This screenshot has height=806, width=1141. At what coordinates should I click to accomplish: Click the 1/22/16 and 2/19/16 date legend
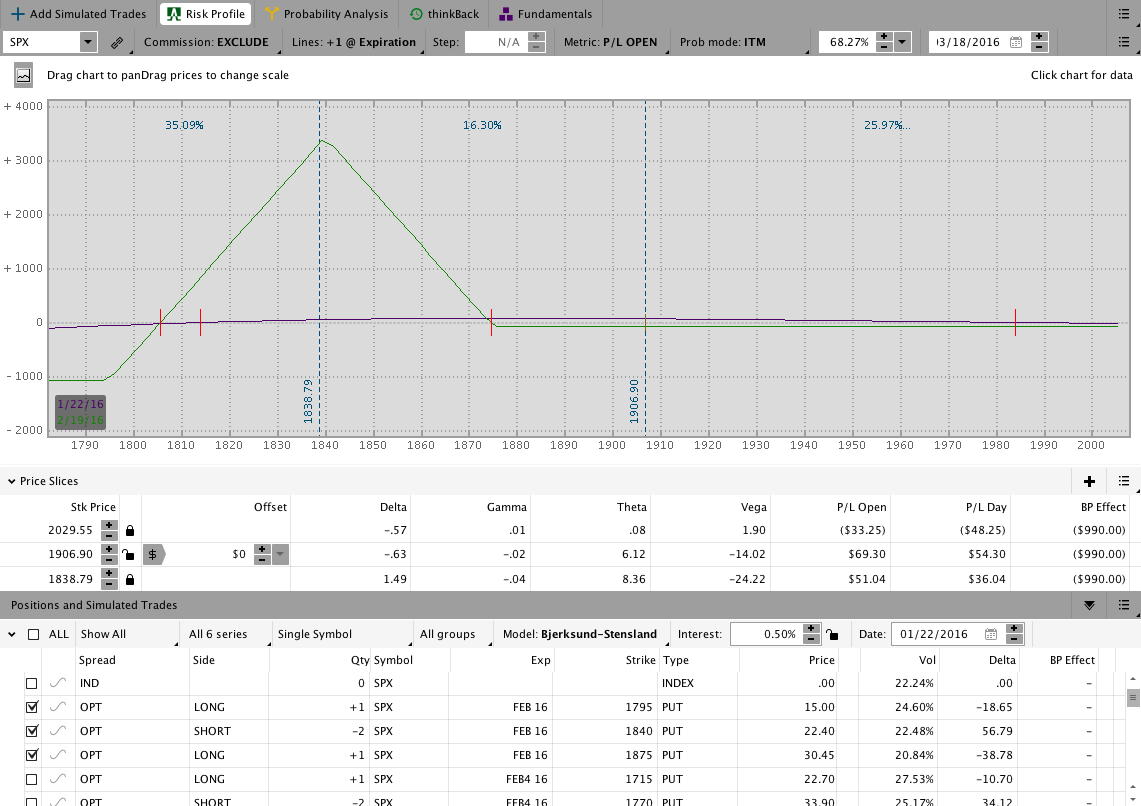click(x=81, y=412)
